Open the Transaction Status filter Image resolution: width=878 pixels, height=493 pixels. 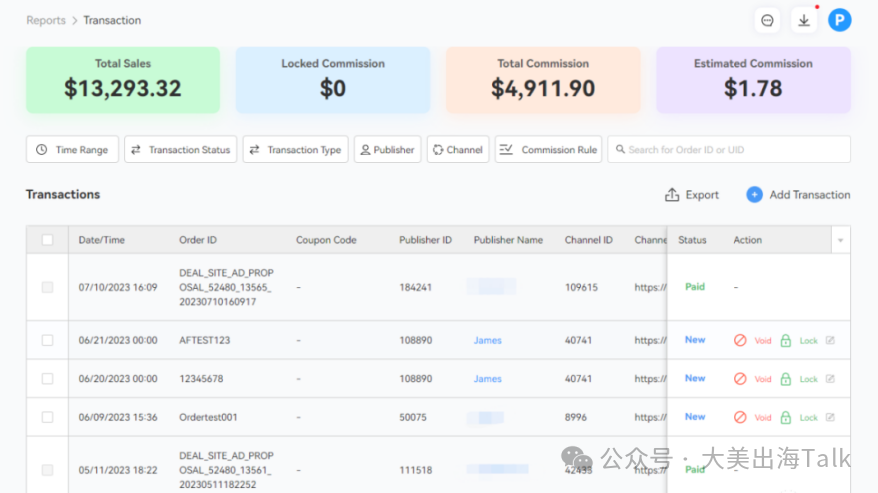[x=180, y=150]
